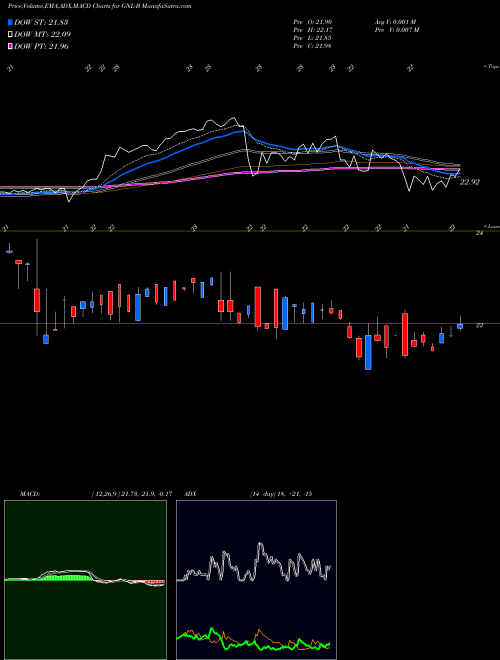
Task: Click the 'MACD:' panel heading
Action: pos(30,494)
